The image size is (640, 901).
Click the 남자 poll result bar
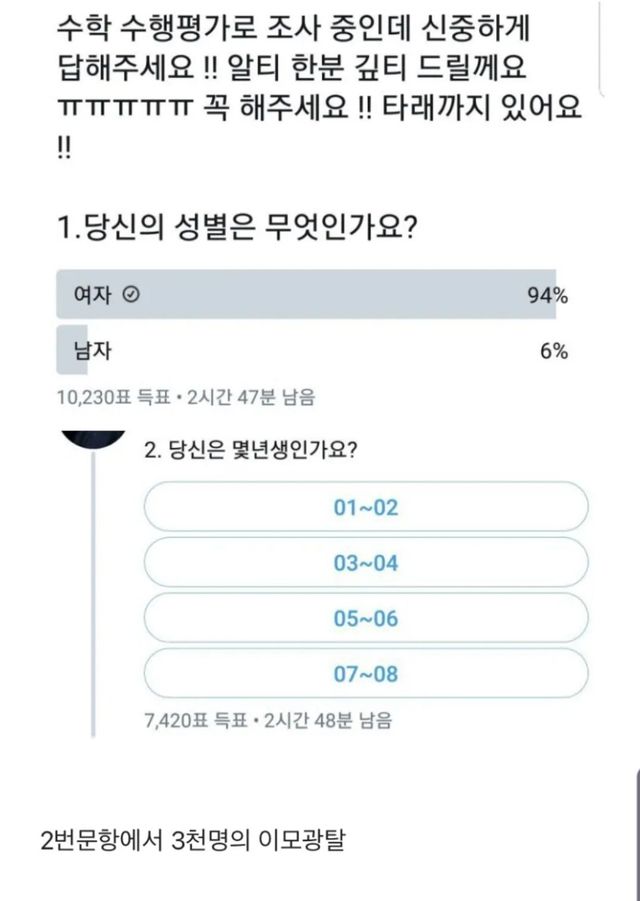tap(73, 351)
